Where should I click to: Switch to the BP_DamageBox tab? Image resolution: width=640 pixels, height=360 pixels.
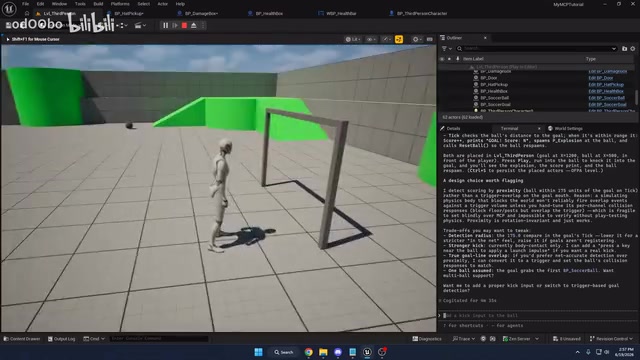[201, 13]
